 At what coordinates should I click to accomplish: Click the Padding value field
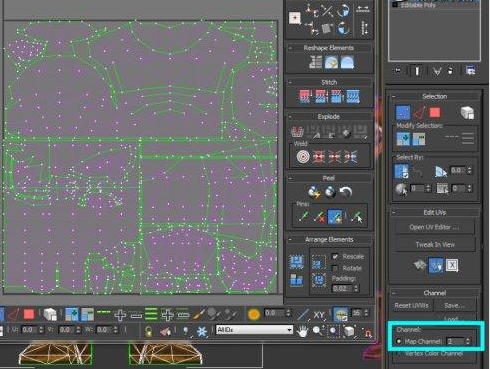click(342, 288)
